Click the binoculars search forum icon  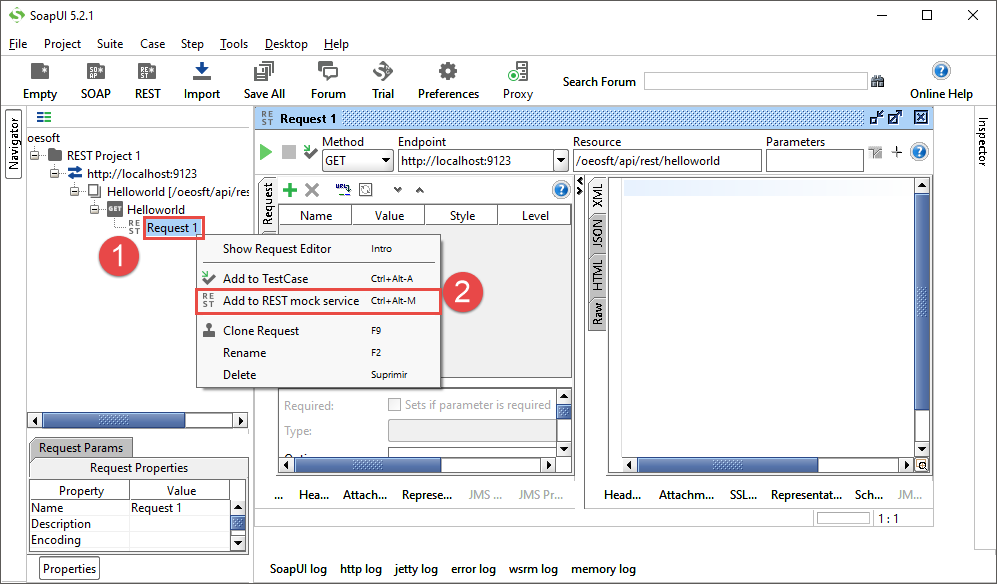click(878, 81)
